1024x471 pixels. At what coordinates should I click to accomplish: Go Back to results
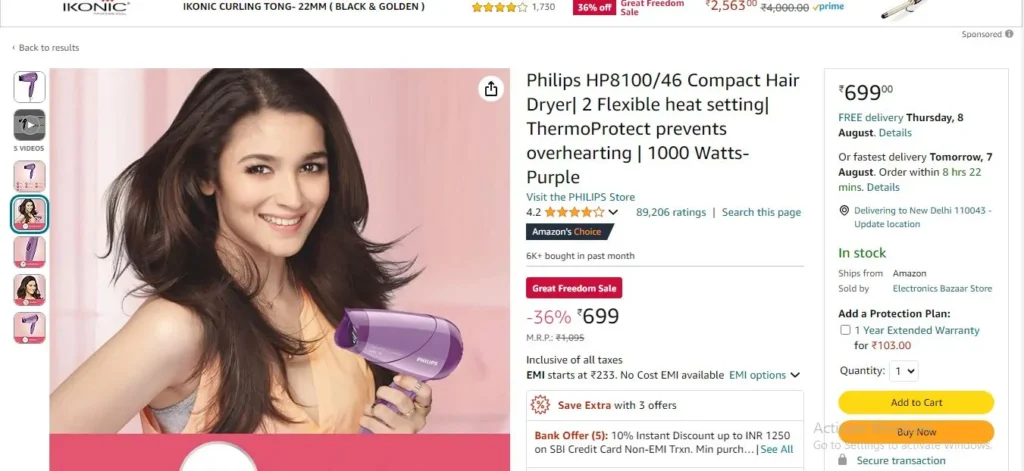point(46,48)
